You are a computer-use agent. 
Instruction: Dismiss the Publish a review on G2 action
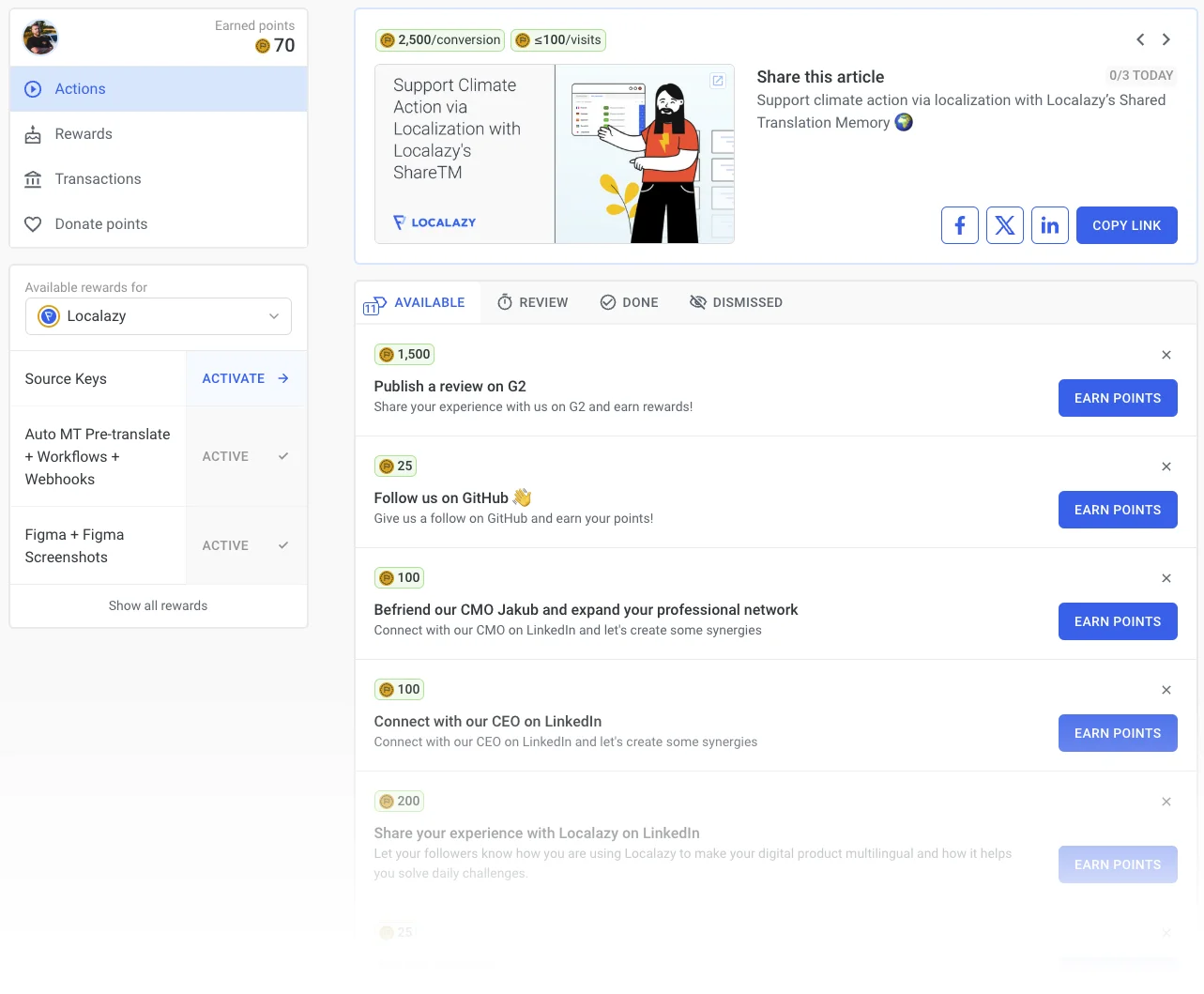[x=1166, y=355]
